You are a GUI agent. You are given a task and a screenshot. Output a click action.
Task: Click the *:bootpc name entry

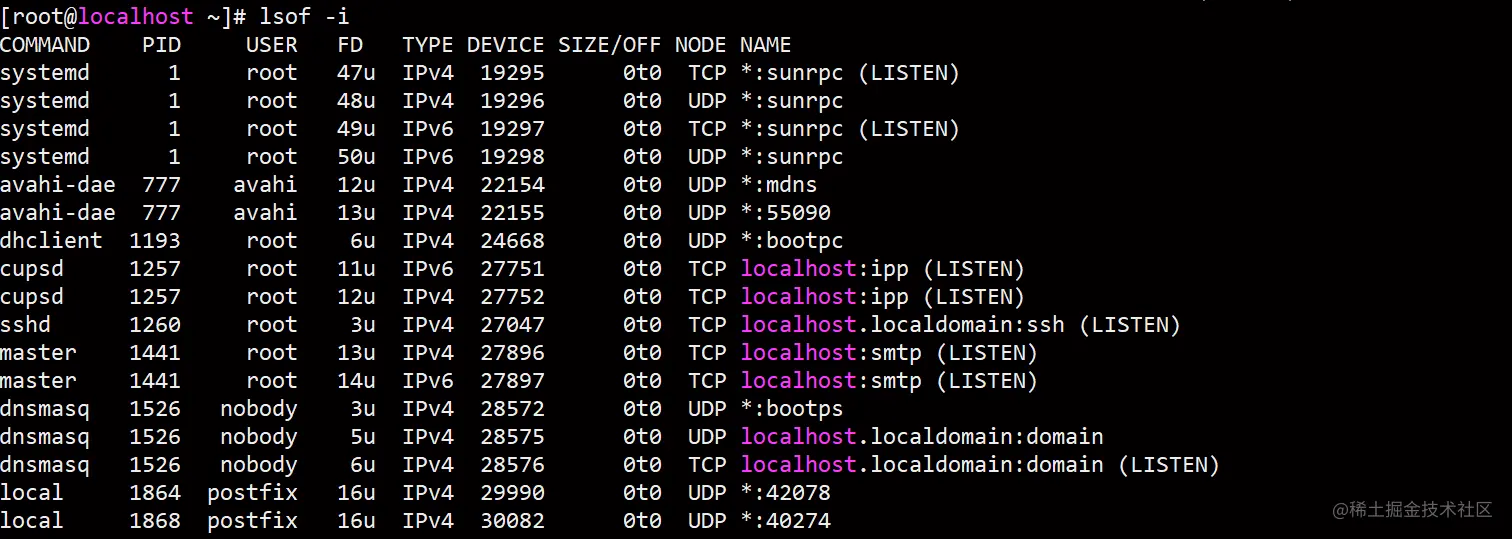tap(792, 241)
